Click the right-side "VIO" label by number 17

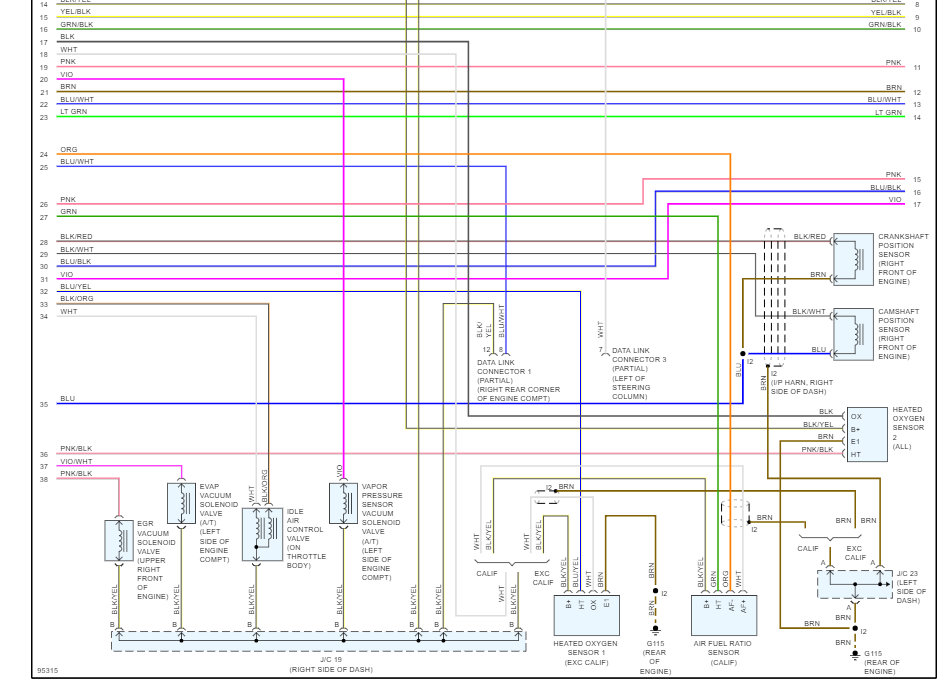click(895, 200)
